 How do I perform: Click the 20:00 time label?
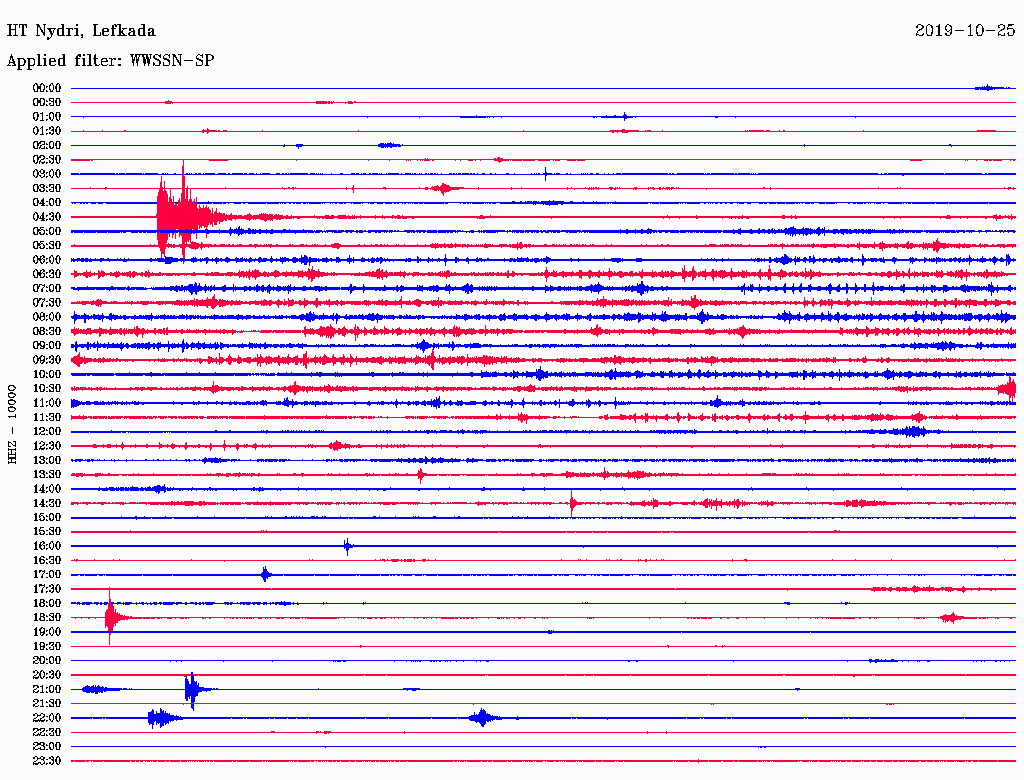pos(46,660)
